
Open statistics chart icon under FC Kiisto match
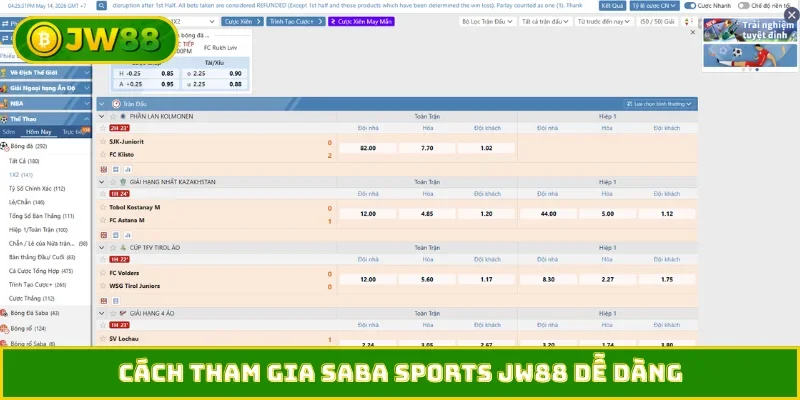[128, 169]
